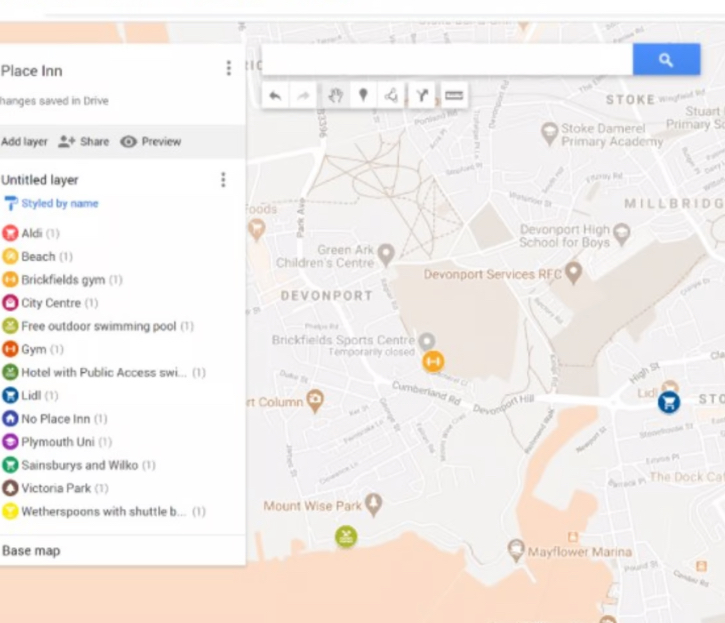Select the Draw a line tool

point(391,95)
